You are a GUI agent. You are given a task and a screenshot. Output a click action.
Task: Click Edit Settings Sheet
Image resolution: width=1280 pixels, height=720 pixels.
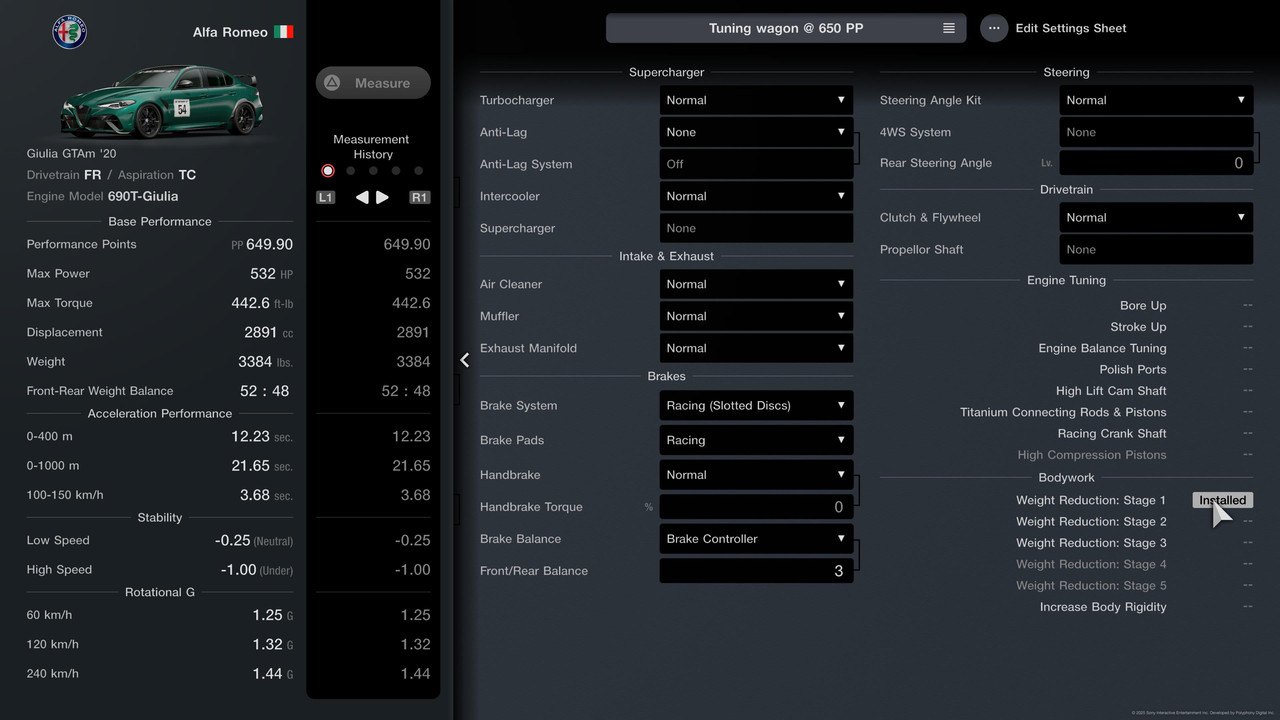[1071, 28]
